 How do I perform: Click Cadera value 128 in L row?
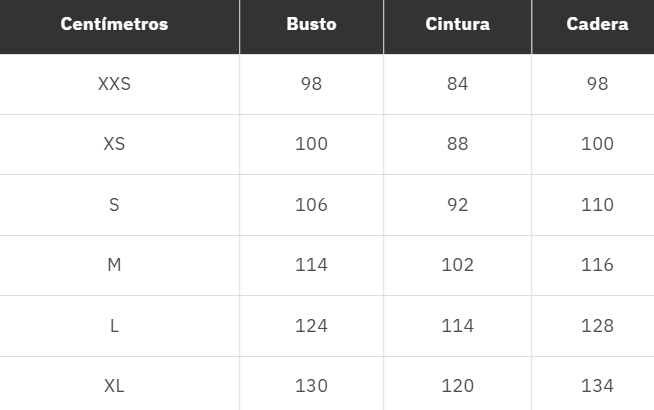[597, 326]
